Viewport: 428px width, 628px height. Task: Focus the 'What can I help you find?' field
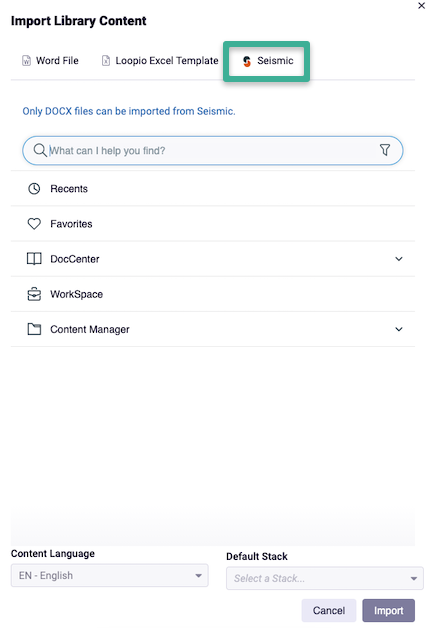click(213, 151)
